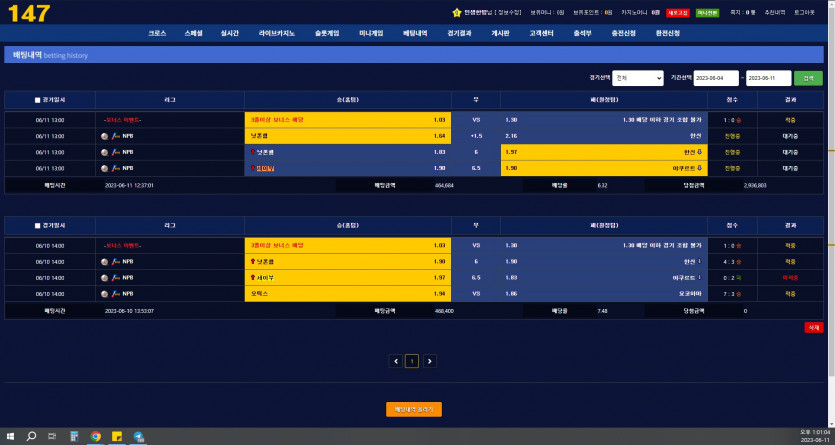The image size is (835, 445).
Task: Go to previous page with left arrow
Action: (x=396, y=361)
